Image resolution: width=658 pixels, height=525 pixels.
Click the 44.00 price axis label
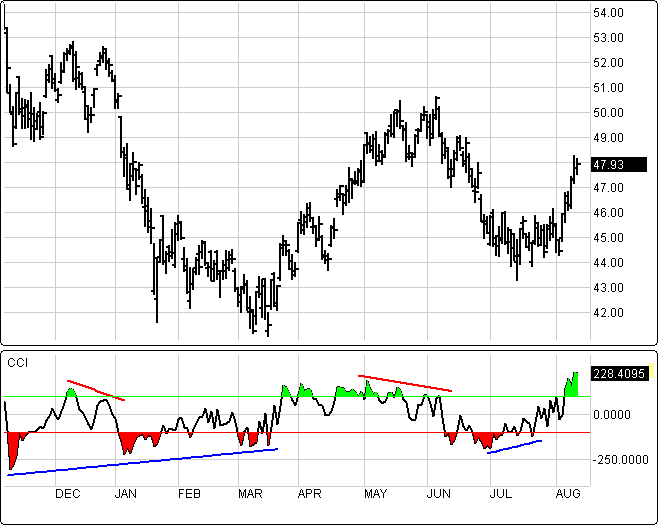[608, 263]
